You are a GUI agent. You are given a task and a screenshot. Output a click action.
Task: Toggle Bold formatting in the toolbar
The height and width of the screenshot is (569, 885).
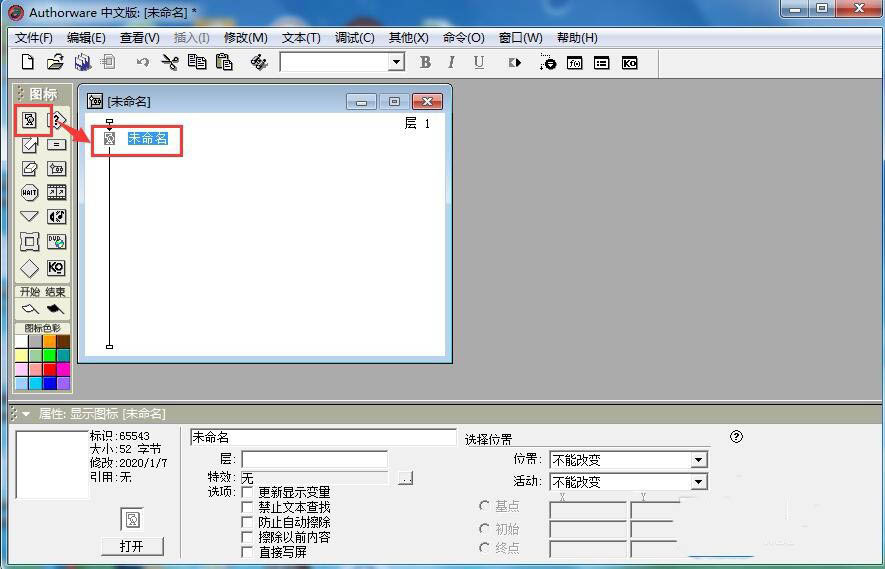pos(426,62)
